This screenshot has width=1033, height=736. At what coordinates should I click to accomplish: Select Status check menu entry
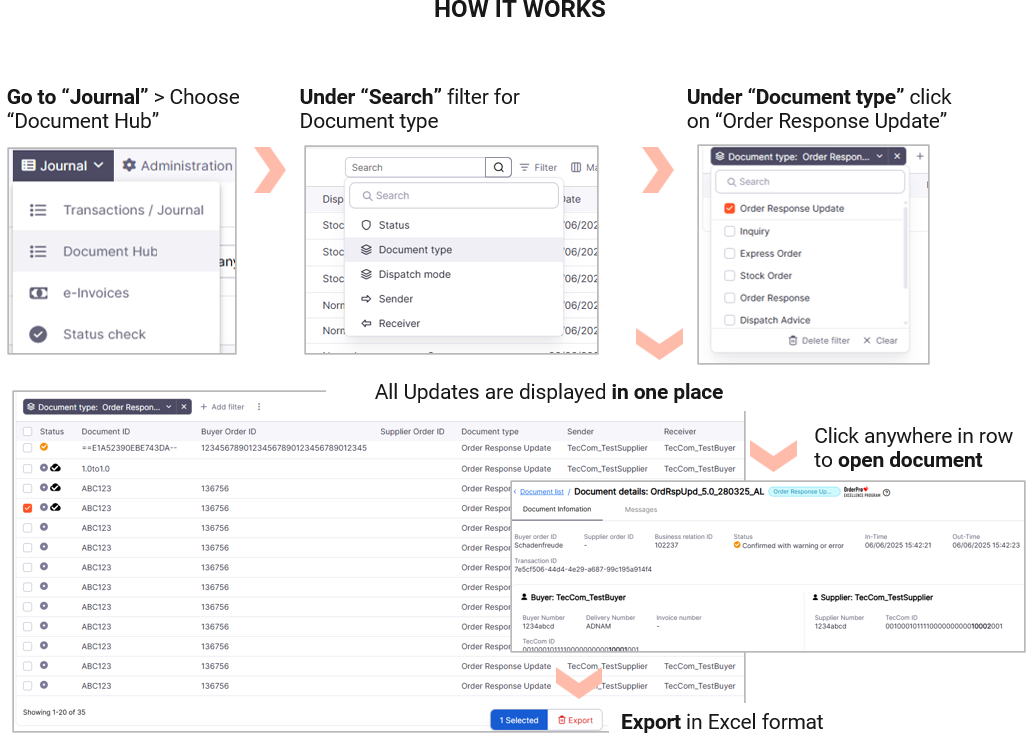(116, 334)
